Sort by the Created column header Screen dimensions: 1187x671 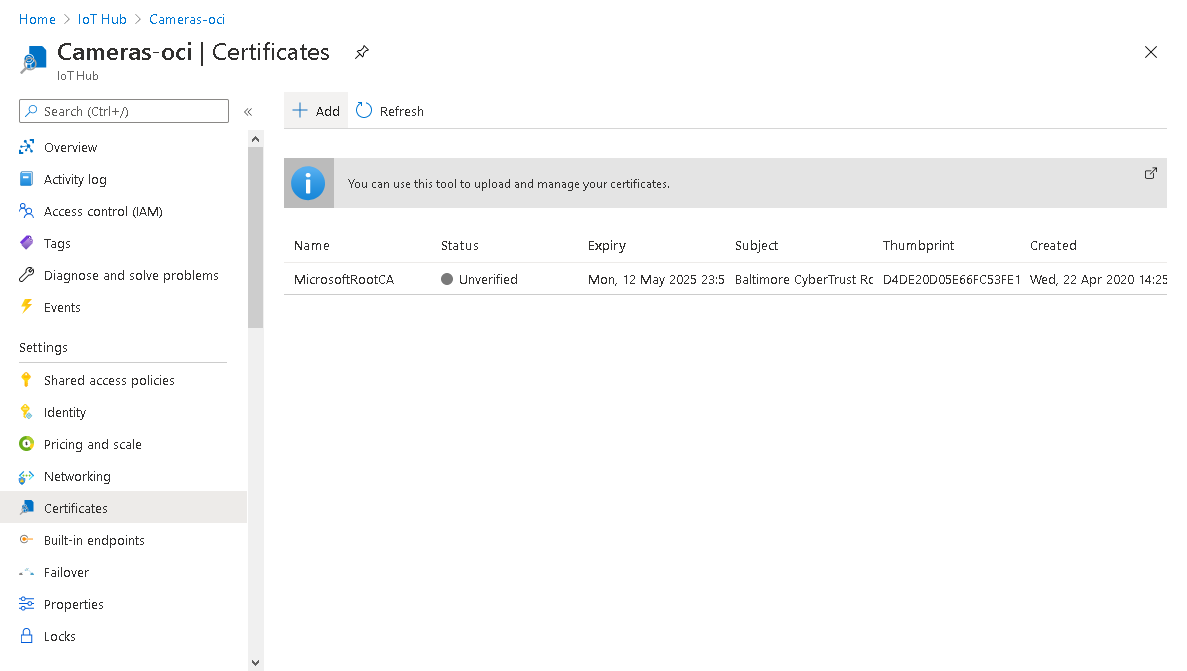pos(1053,245)
